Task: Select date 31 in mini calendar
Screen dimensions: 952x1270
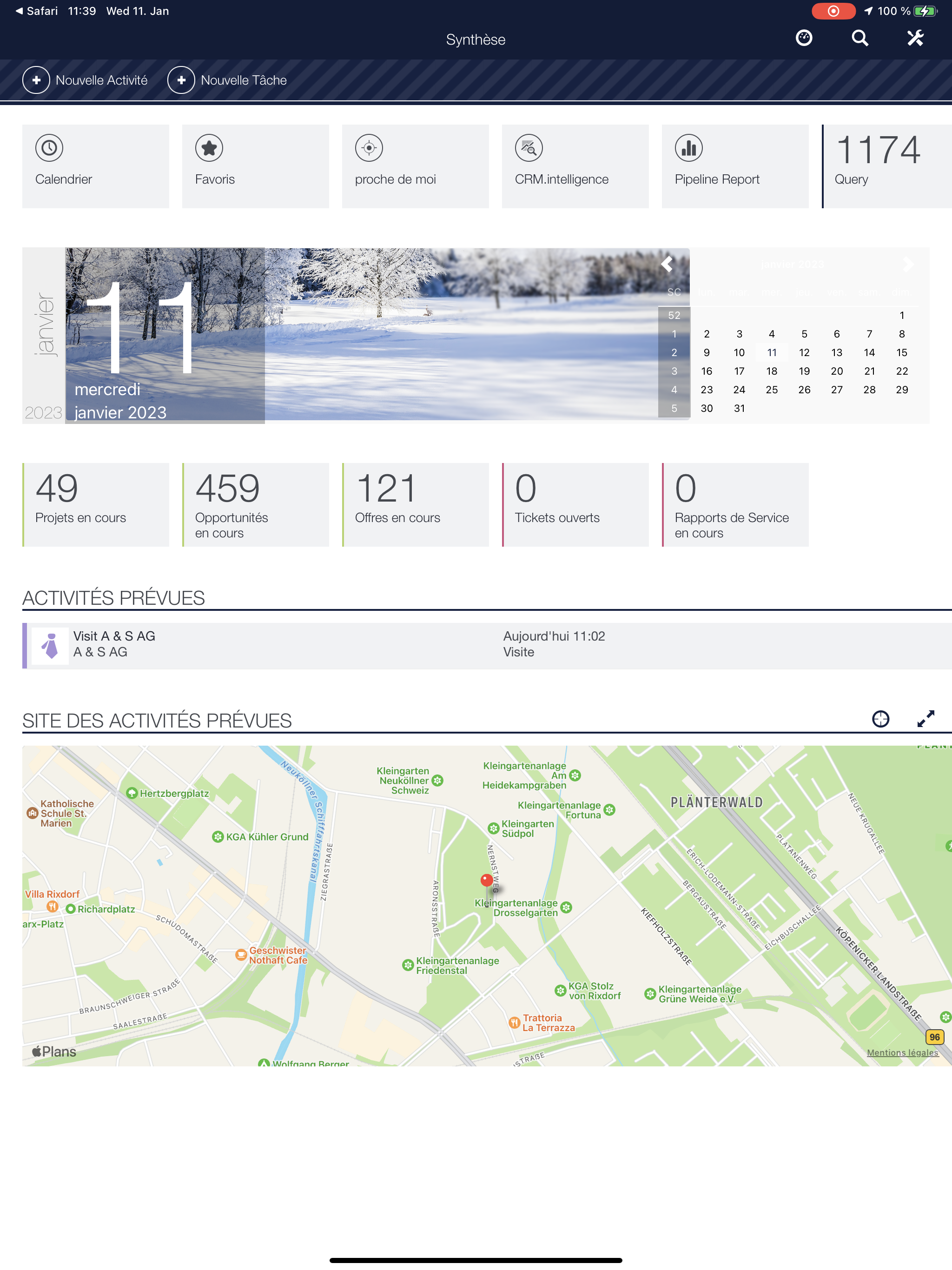Action: click(739, 408)
